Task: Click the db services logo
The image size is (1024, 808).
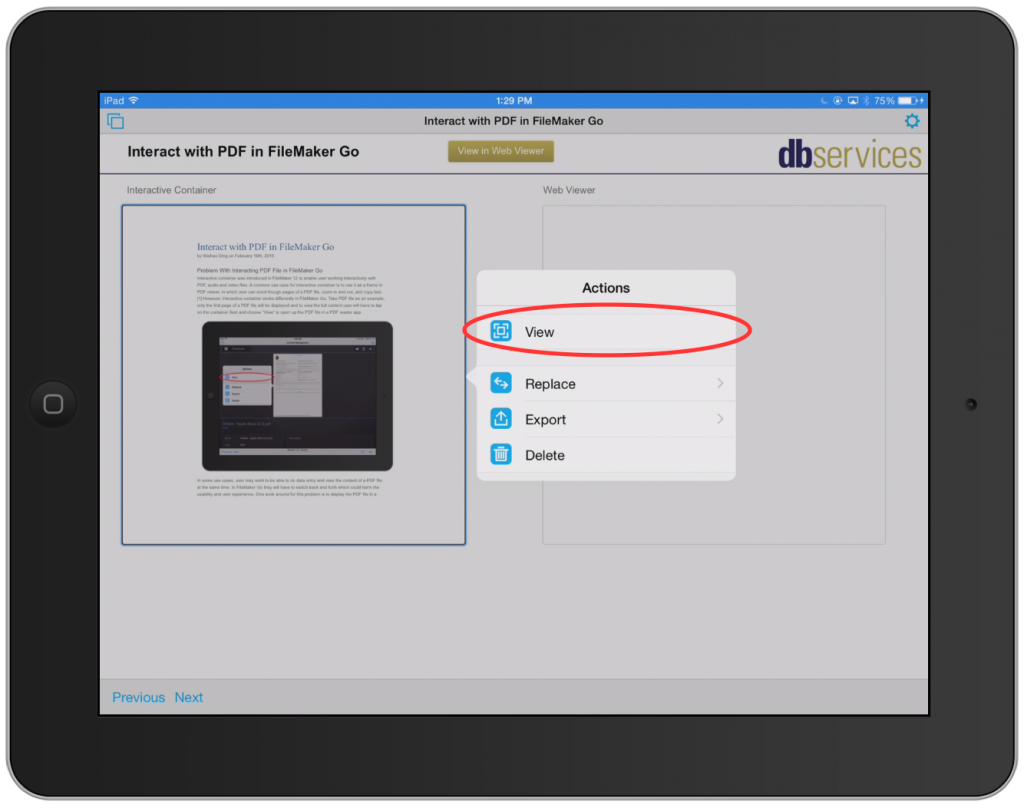Action: point(849,153)
